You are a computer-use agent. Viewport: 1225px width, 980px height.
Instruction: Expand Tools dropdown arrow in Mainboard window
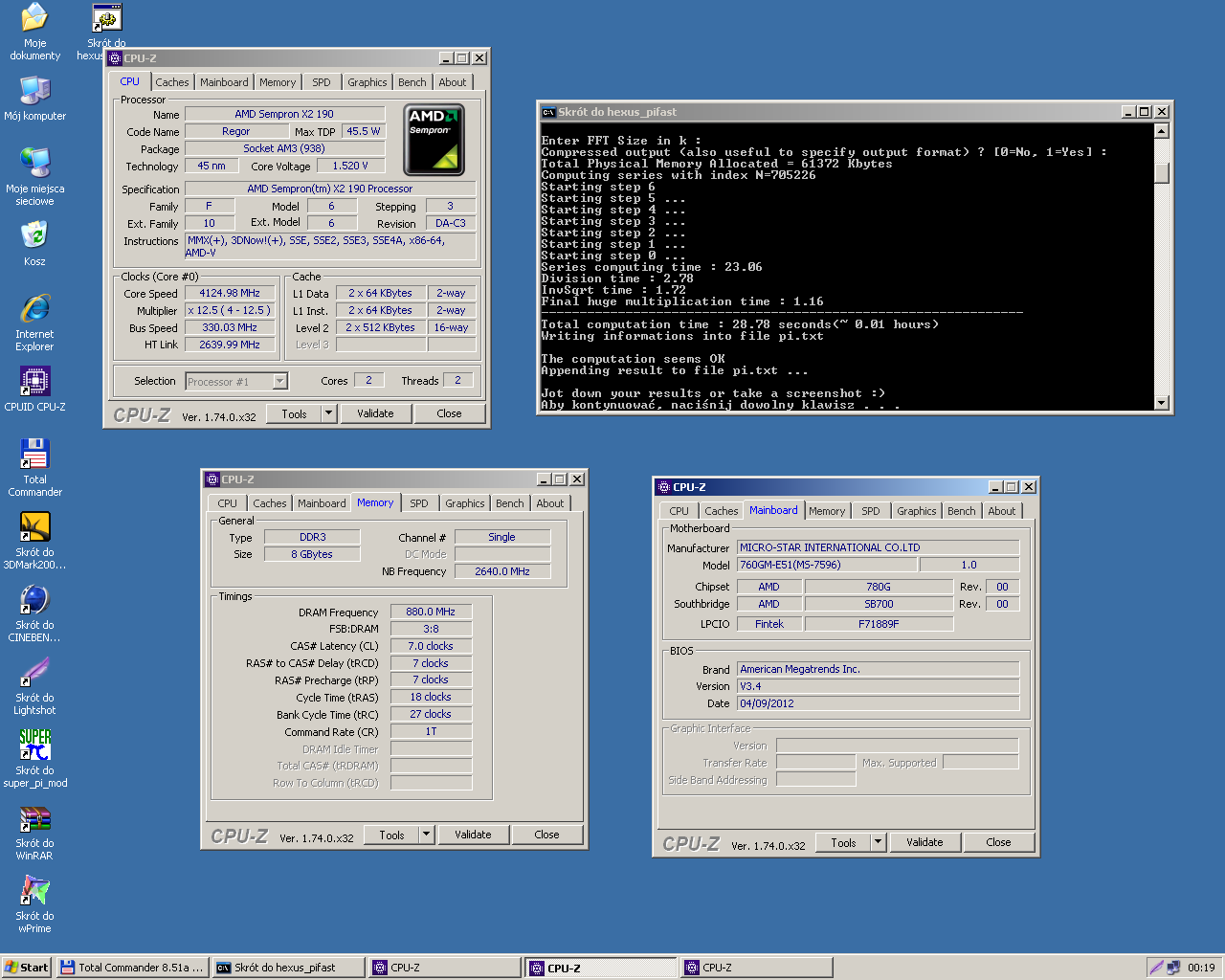[878, 842]
